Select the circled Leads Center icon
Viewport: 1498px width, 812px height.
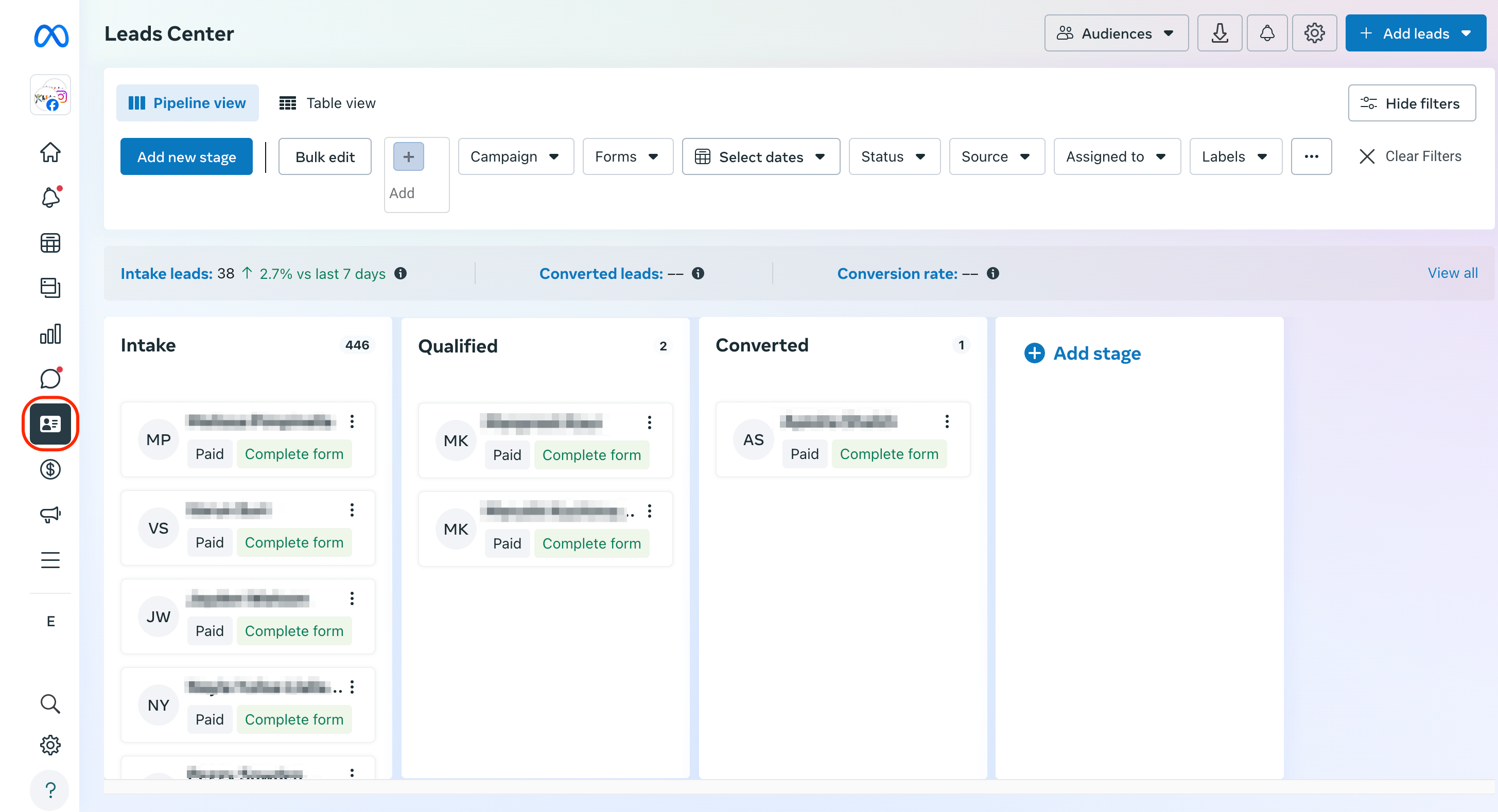(x=50, y=423)
